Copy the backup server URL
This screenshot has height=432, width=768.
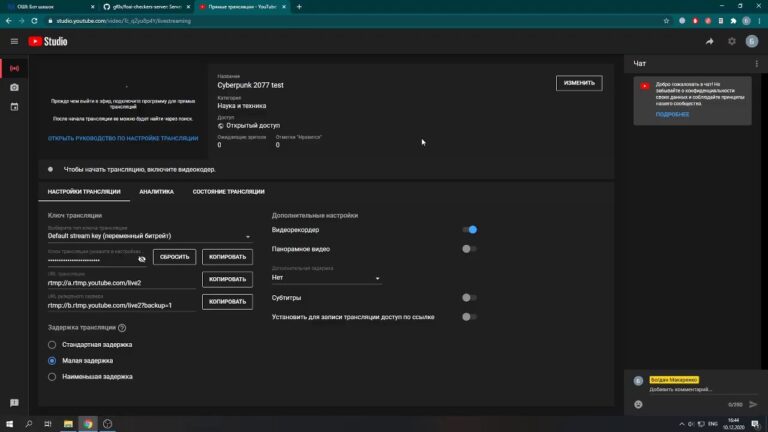(227, 302)
